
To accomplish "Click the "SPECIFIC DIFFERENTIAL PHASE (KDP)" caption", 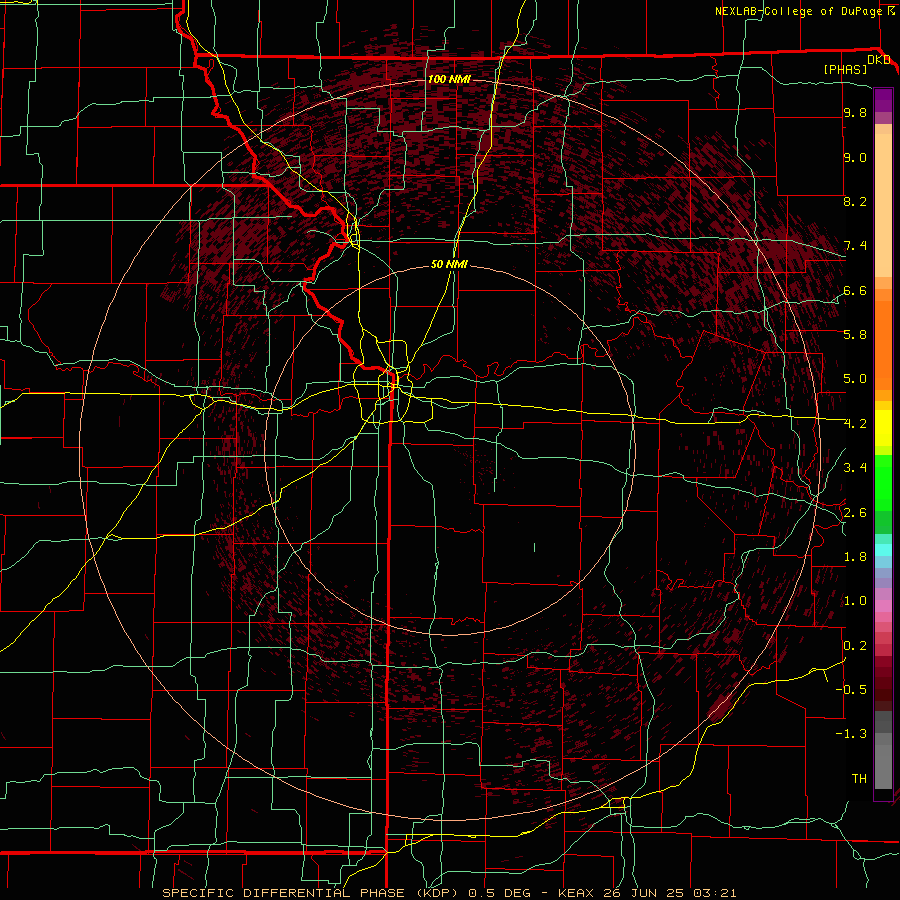I will pyautogui.click(x=309, y=893).
